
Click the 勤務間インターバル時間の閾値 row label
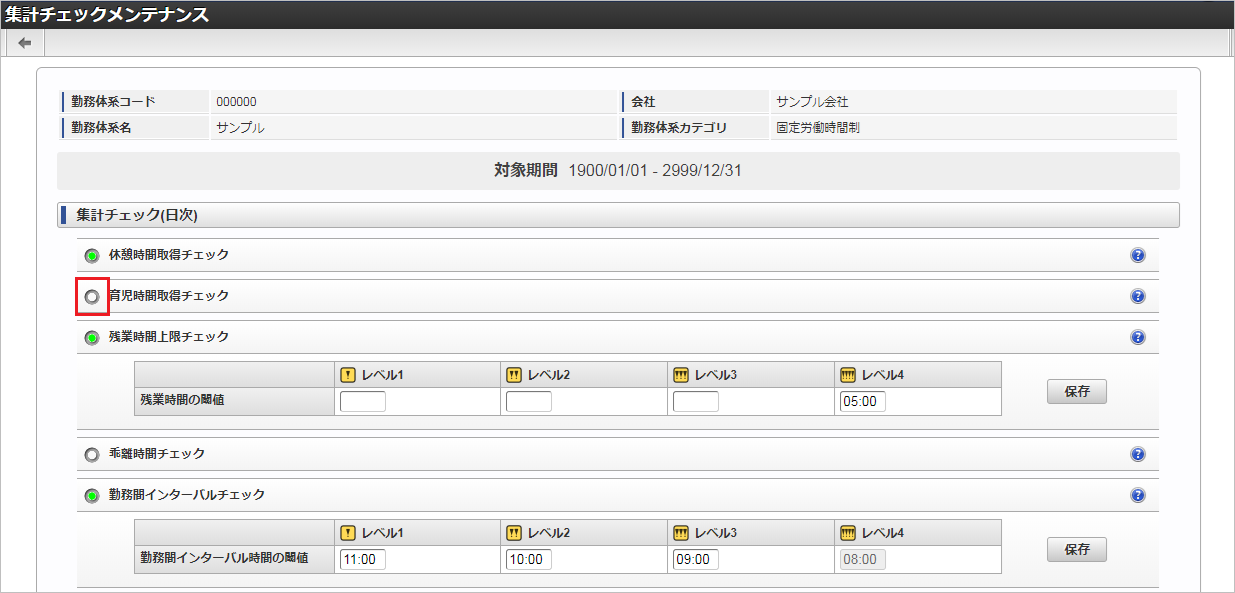[x=224, y=557]
